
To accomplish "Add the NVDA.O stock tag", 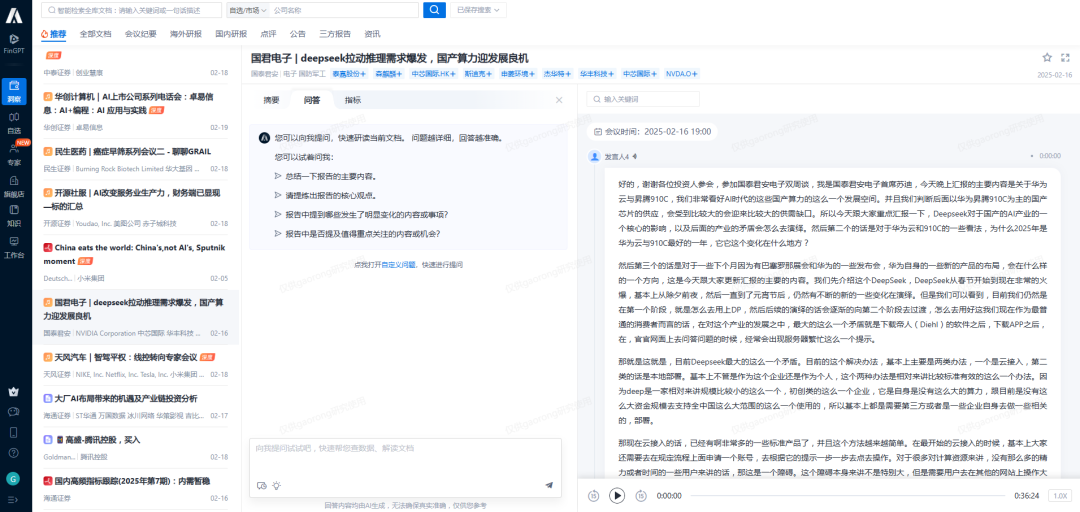I will [x=682, y=73].
